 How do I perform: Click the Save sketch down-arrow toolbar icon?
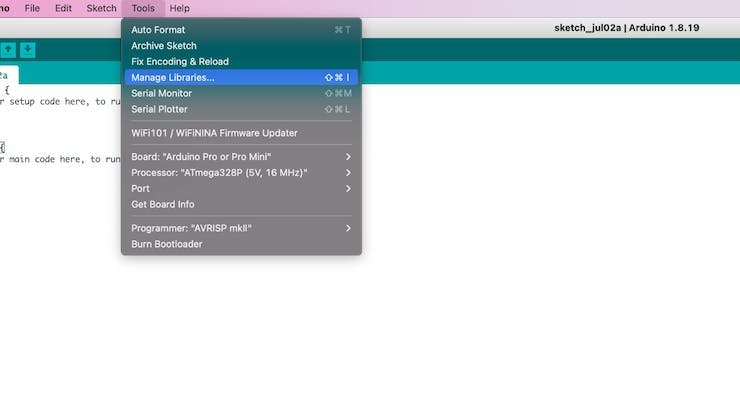click(x=27, y=50)
